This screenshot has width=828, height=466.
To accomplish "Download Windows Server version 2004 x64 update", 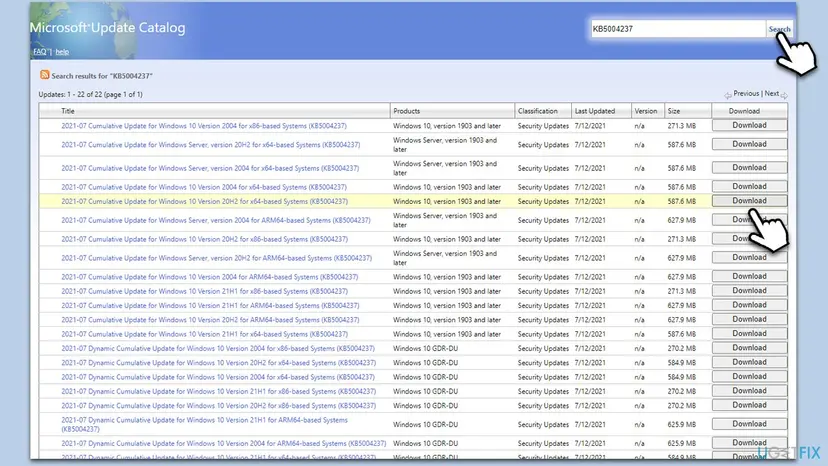I will pos(749,167).
